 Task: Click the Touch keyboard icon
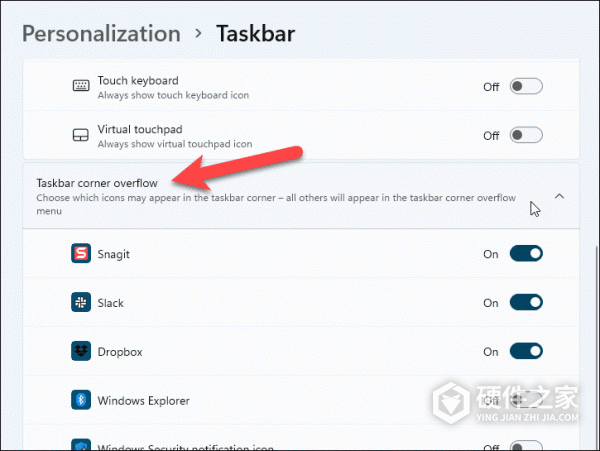point(81,87)
